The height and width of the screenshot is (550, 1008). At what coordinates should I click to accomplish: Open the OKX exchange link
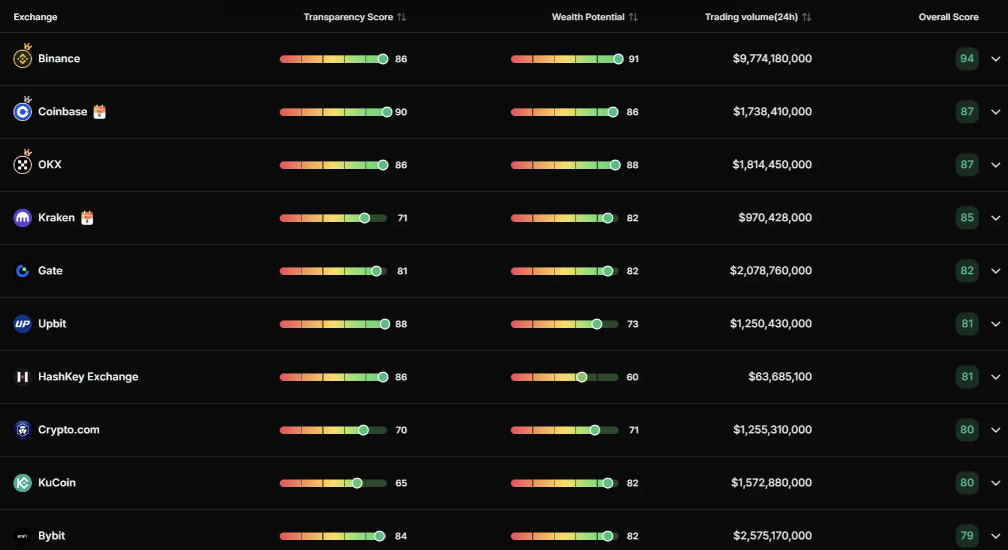click(50, 164)
